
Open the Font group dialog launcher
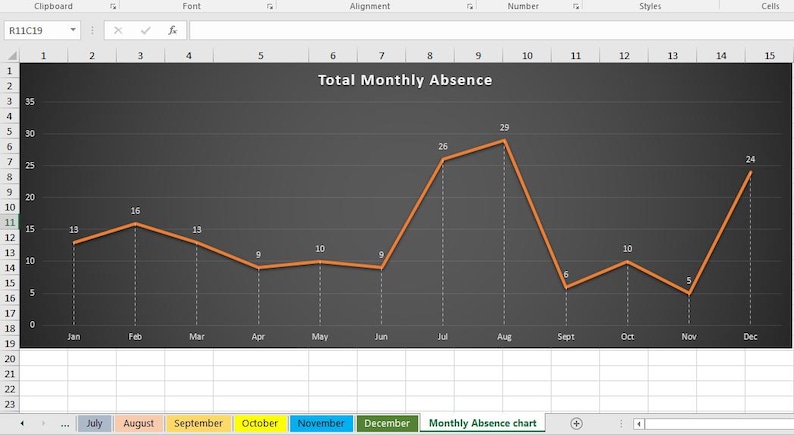pyautogui.click(x=270, y=7)
